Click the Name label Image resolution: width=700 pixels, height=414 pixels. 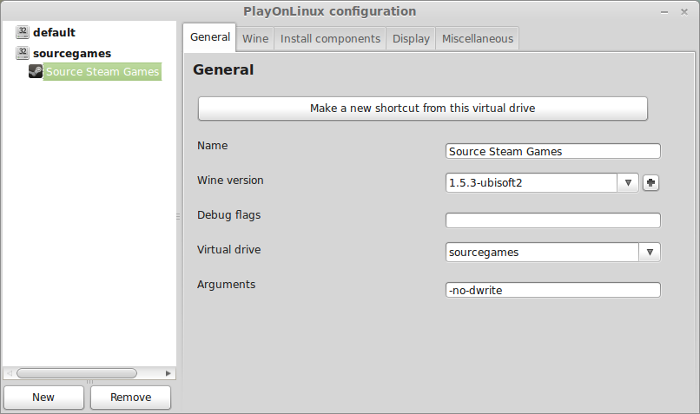click(x=212, y=145)
